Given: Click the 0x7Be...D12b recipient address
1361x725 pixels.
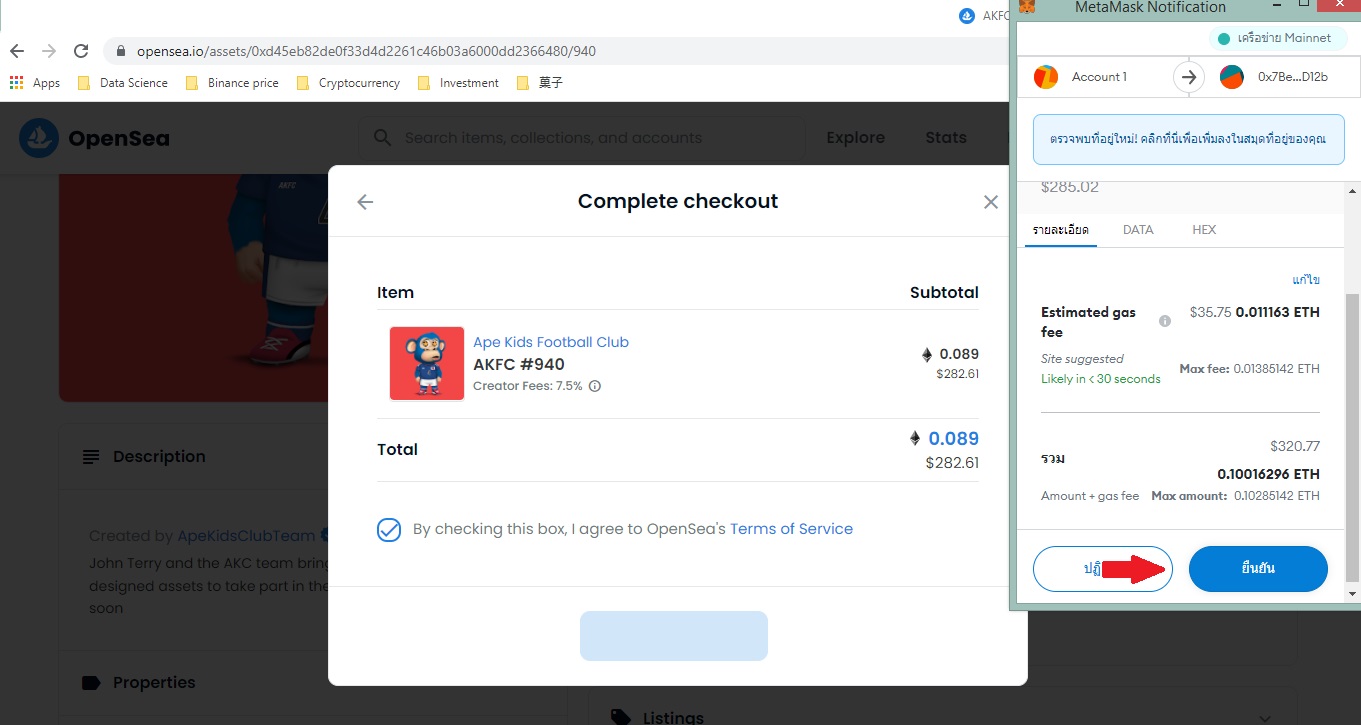Looking at the screenshot, I should 1293,77.
